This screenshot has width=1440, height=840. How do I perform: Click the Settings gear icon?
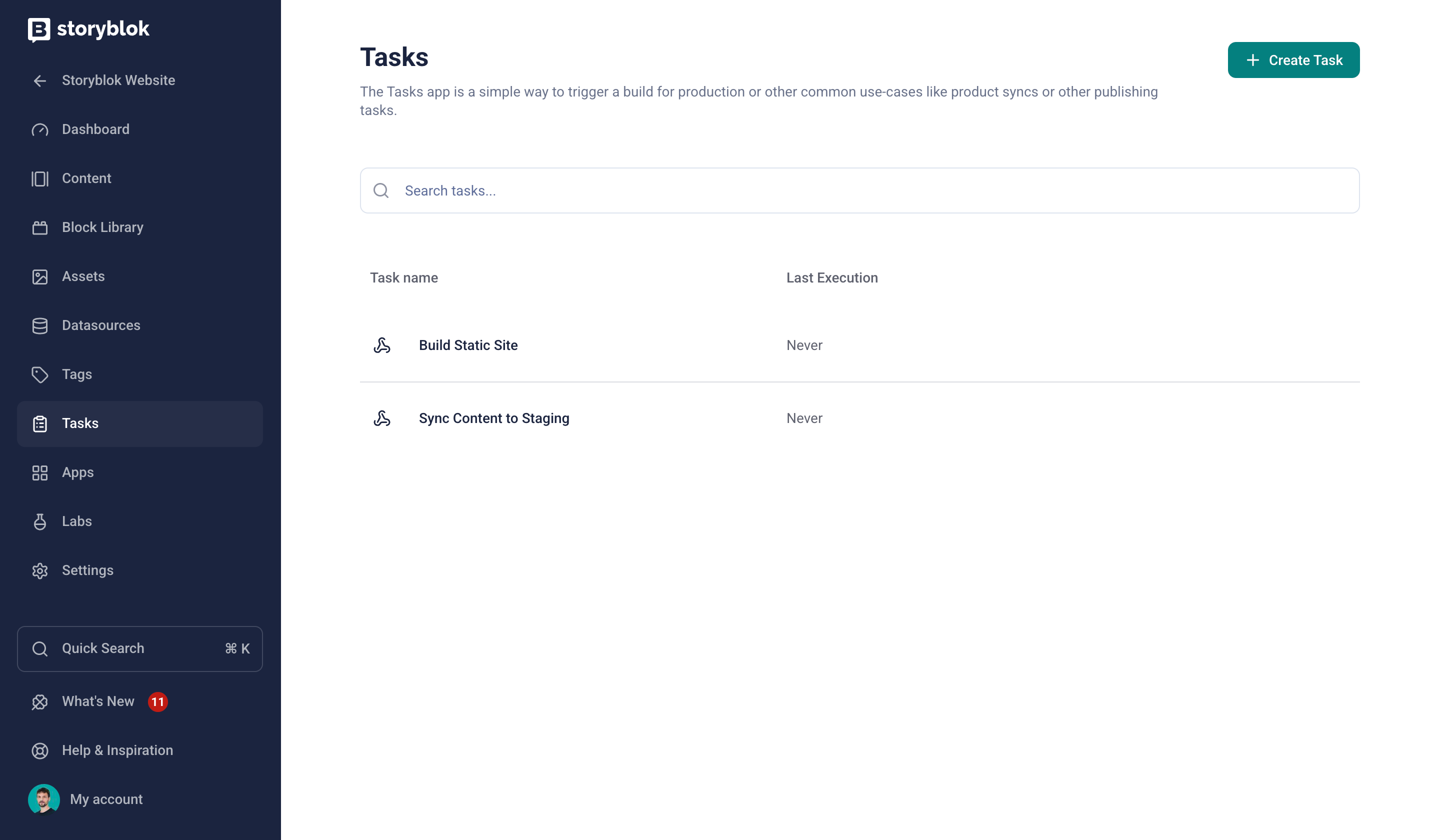click(x=39, y=571)
